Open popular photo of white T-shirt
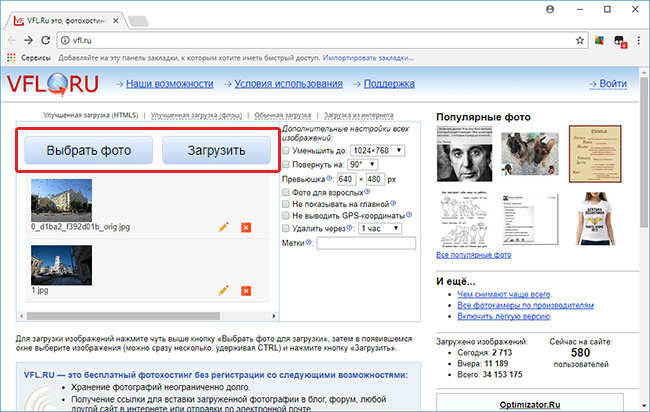Image resolution: width=650 pixels, height=412 pixels. coord(595,218)
